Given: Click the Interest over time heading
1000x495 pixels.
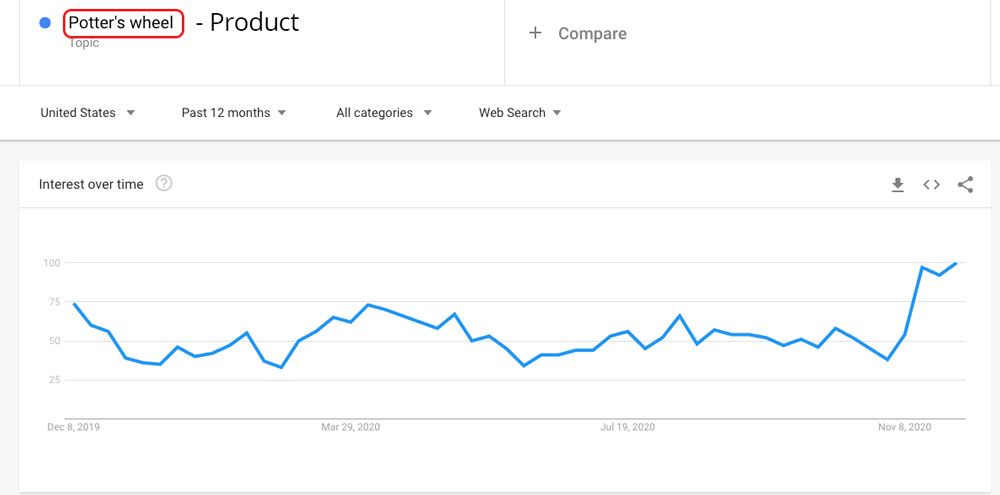Looking at the screenshot, I should pos(91,184).
